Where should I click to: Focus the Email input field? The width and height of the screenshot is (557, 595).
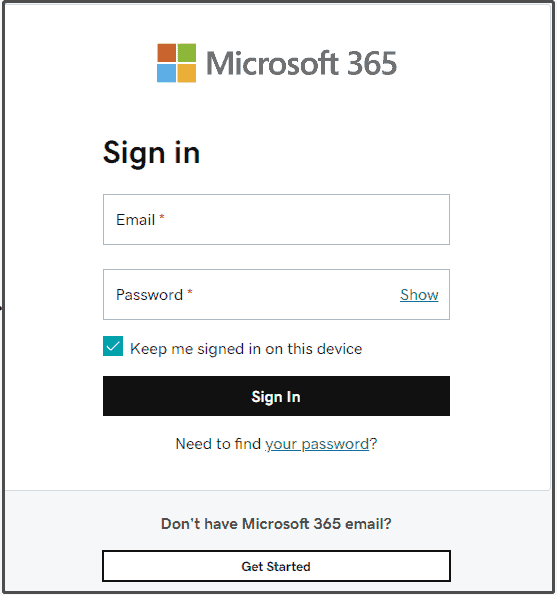(276, 219)
